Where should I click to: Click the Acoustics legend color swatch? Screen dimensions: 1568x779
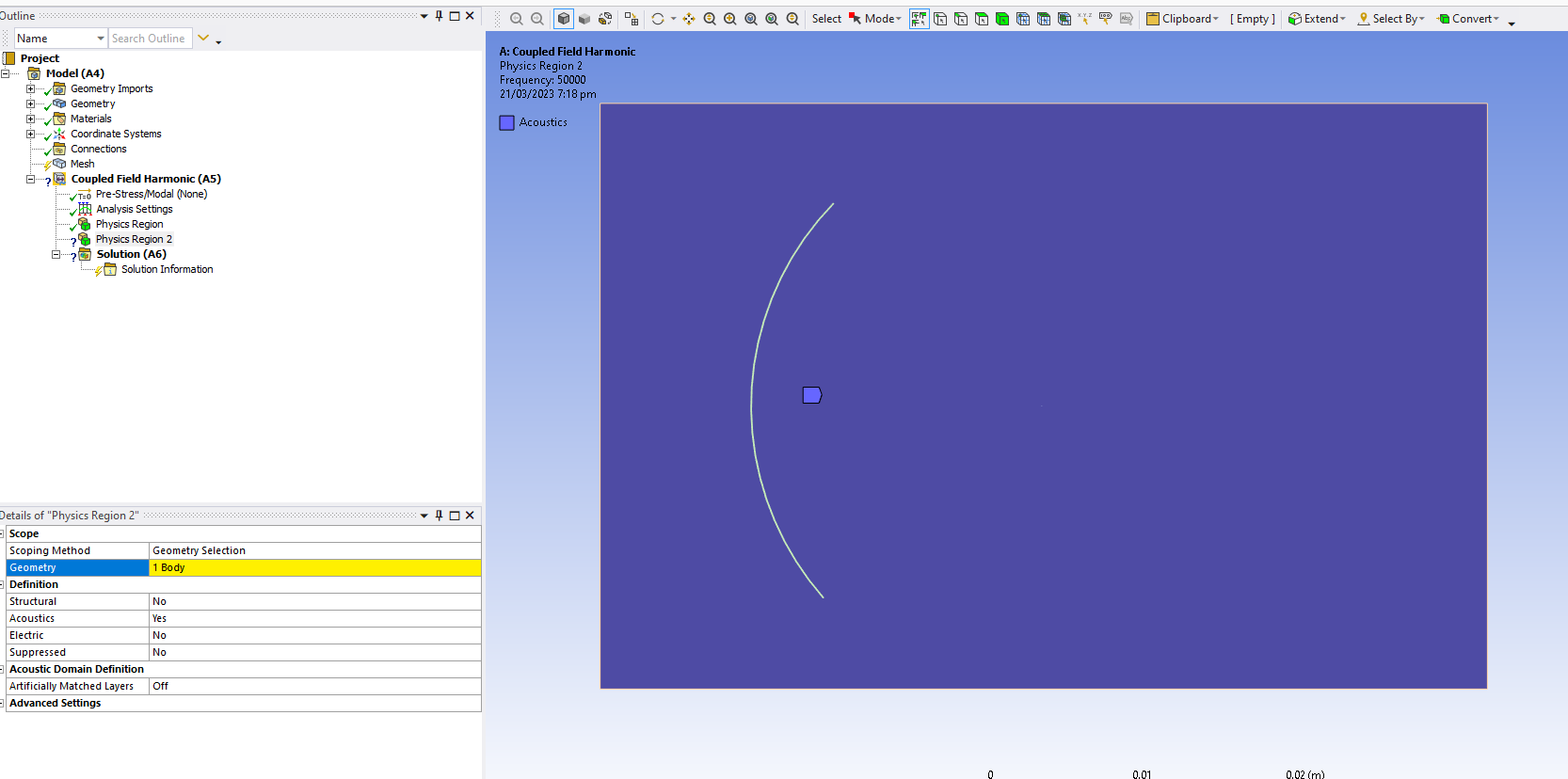(x=507, y=122)
